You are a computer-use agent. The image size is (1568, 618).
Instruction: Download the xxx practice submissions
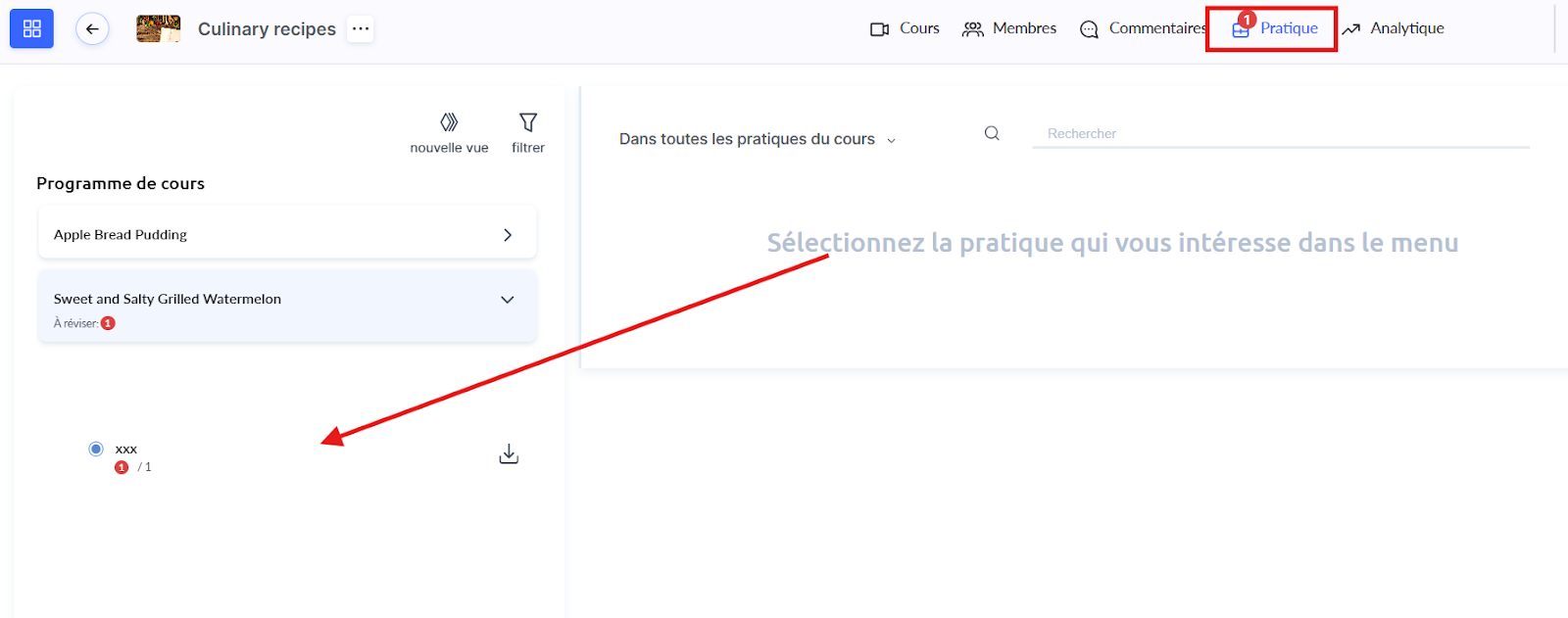coord(509,454)
